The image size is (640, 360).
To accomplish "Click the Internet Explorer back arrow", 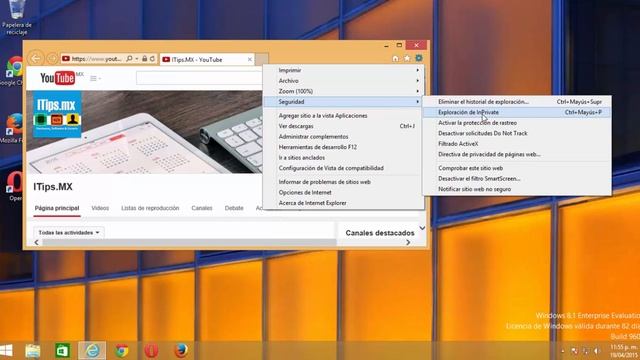I will point(36,58).
